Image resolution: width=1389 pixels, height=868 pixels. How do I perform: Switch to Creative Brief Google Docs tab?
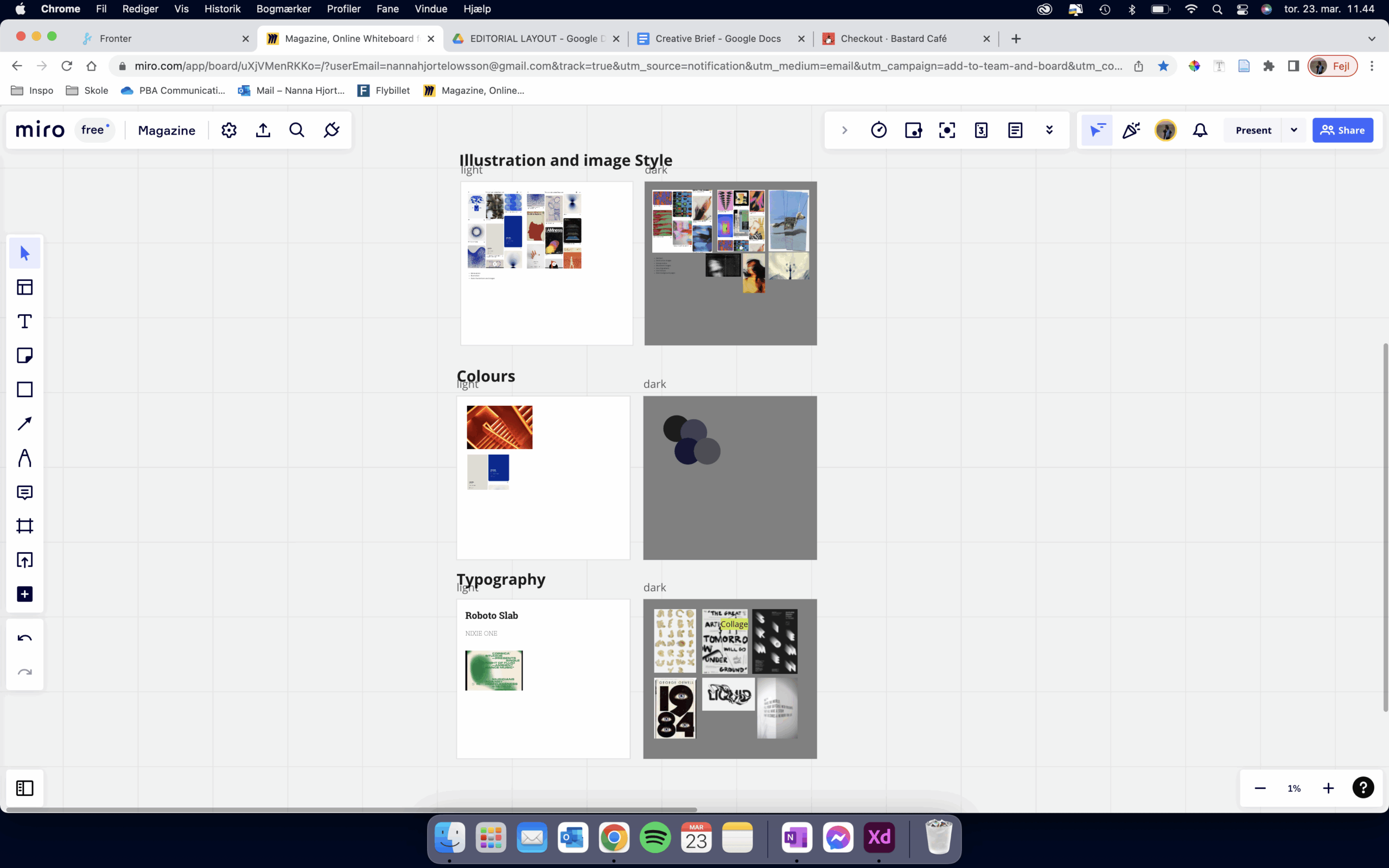tap(717, 39)
